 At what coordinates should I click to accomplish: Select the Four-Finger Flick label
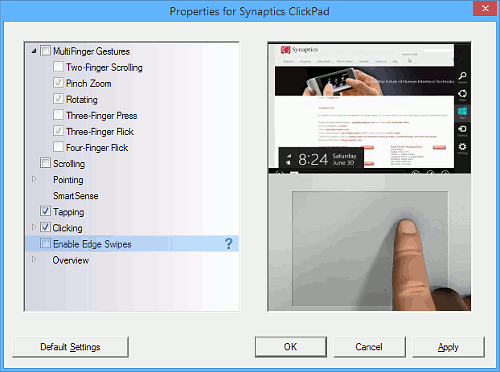tap(97, 148)
